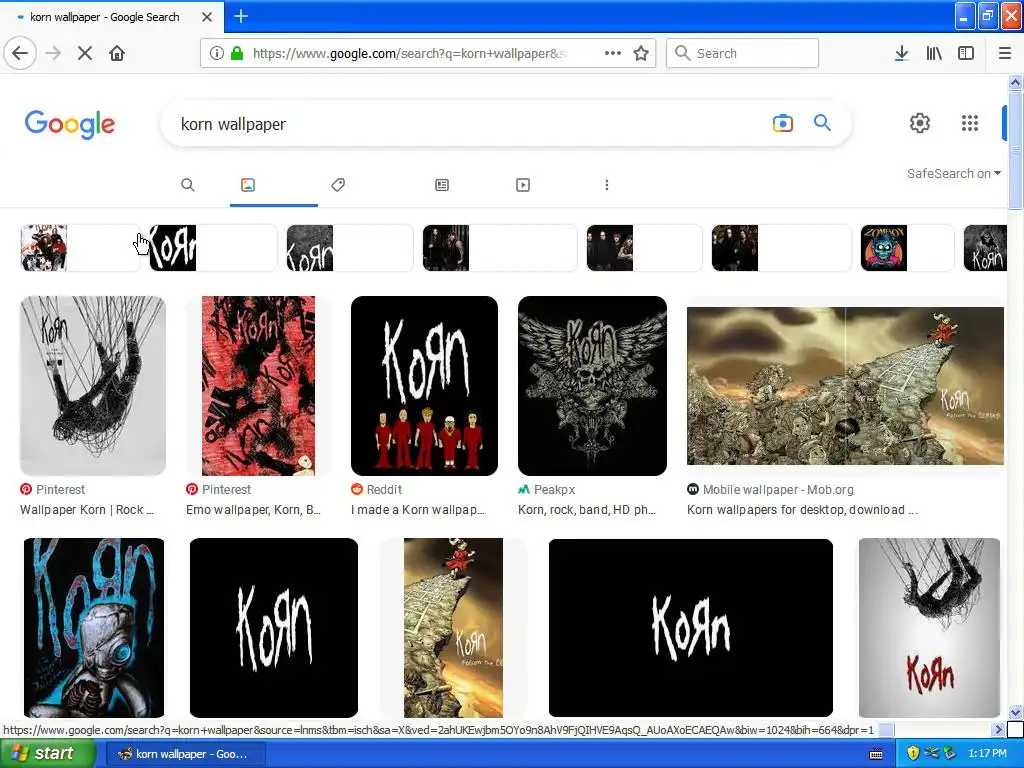The width and height of the screenshot is (1024, 768).
Task: Open the Reddit cartoon band Korn image
Action: click(x=424, y=385)
